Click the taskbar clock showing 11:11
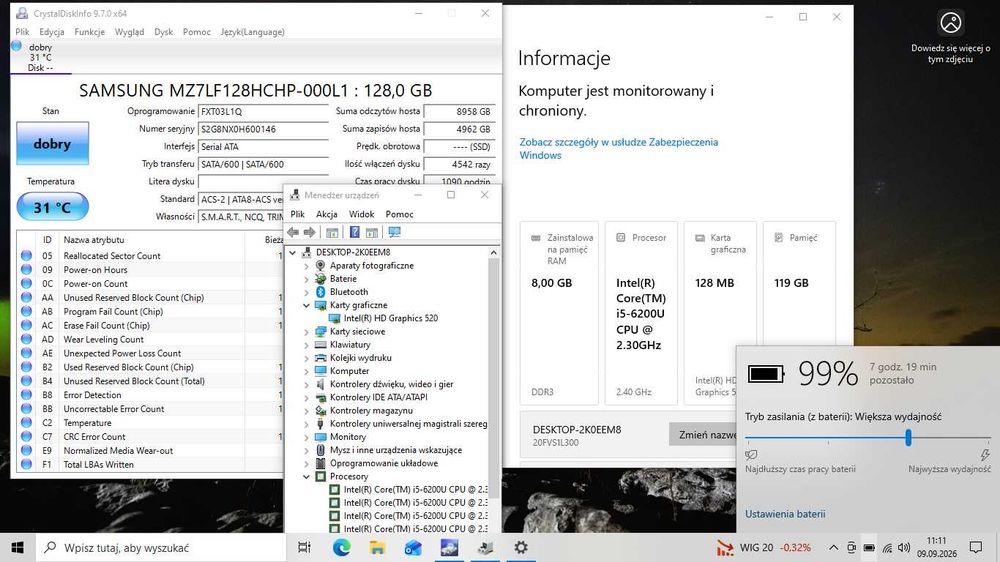The width and height of the screenshot is (1000, 562). [937, 547]
